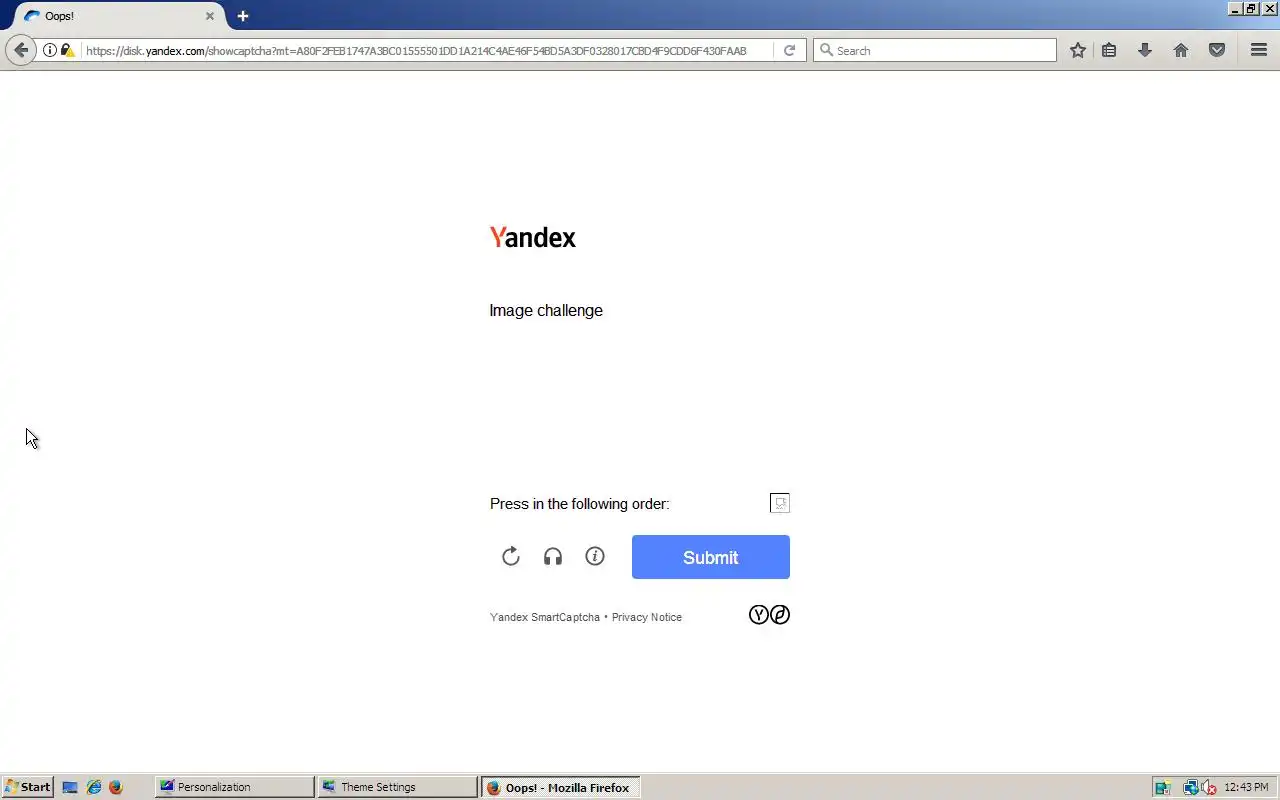Image resolution: width=1280 pixels, height=800 pixels.
Task: Click the network icon in system tray
Action: [1190, 787]
